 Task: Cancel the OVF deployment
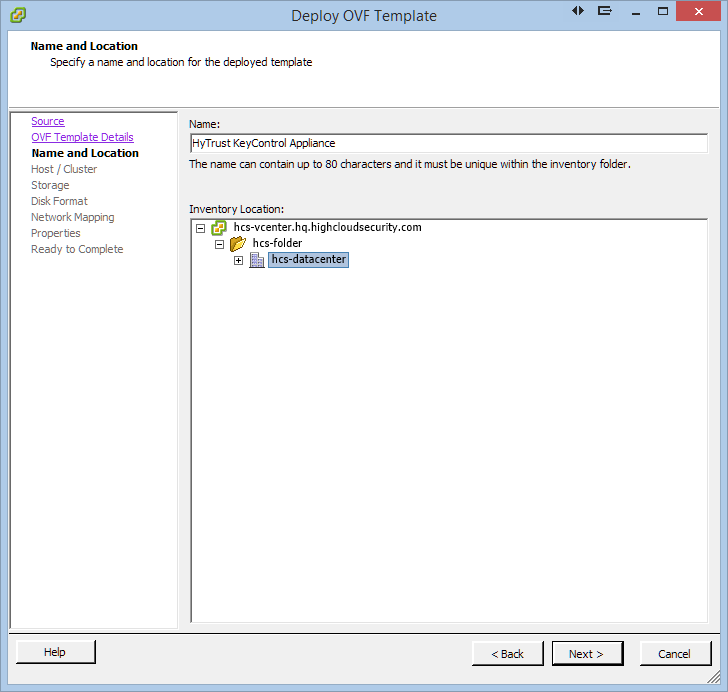(x=675, y=654)
